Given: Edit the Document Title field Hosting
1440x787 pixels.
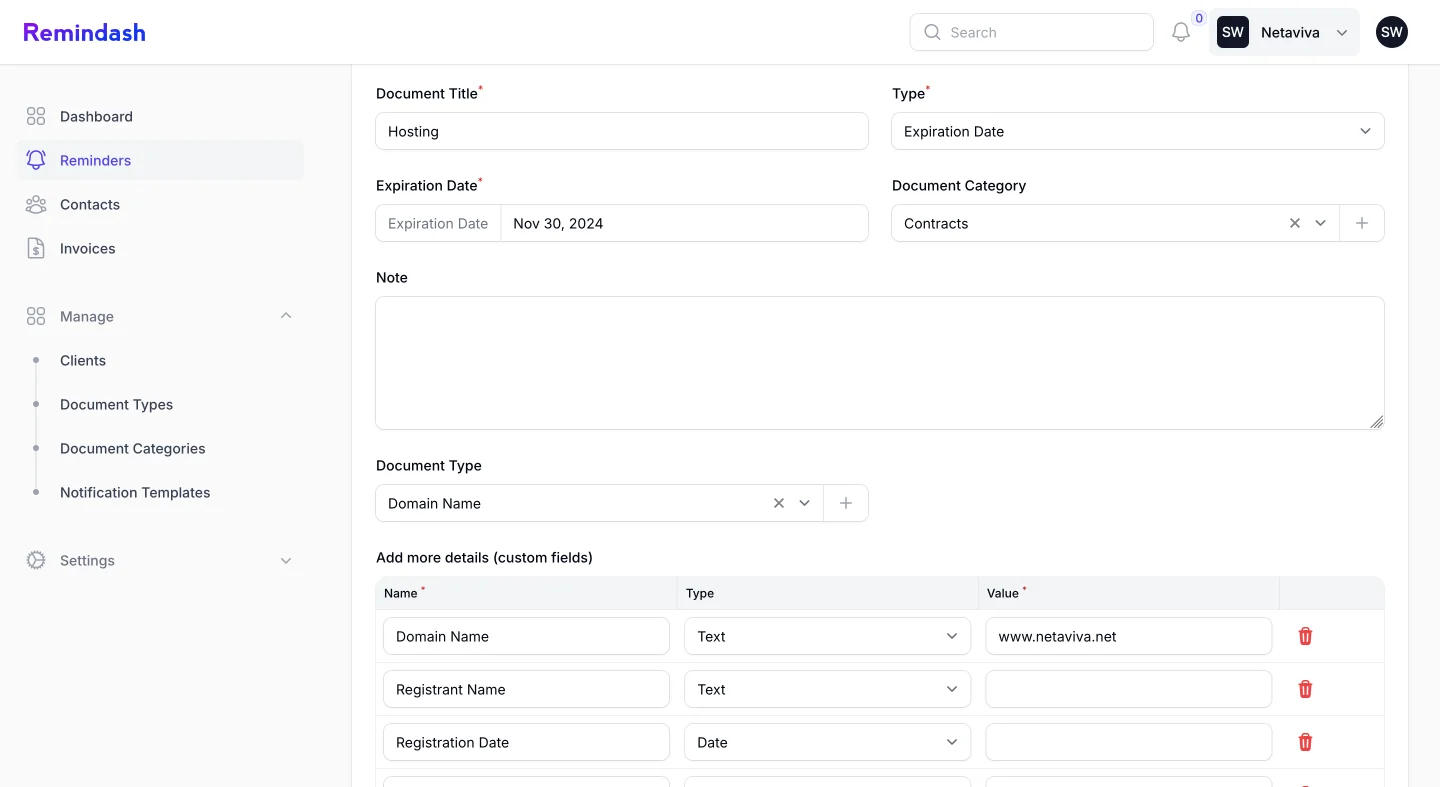Looking at the screenshot, I should coord(622,131).
